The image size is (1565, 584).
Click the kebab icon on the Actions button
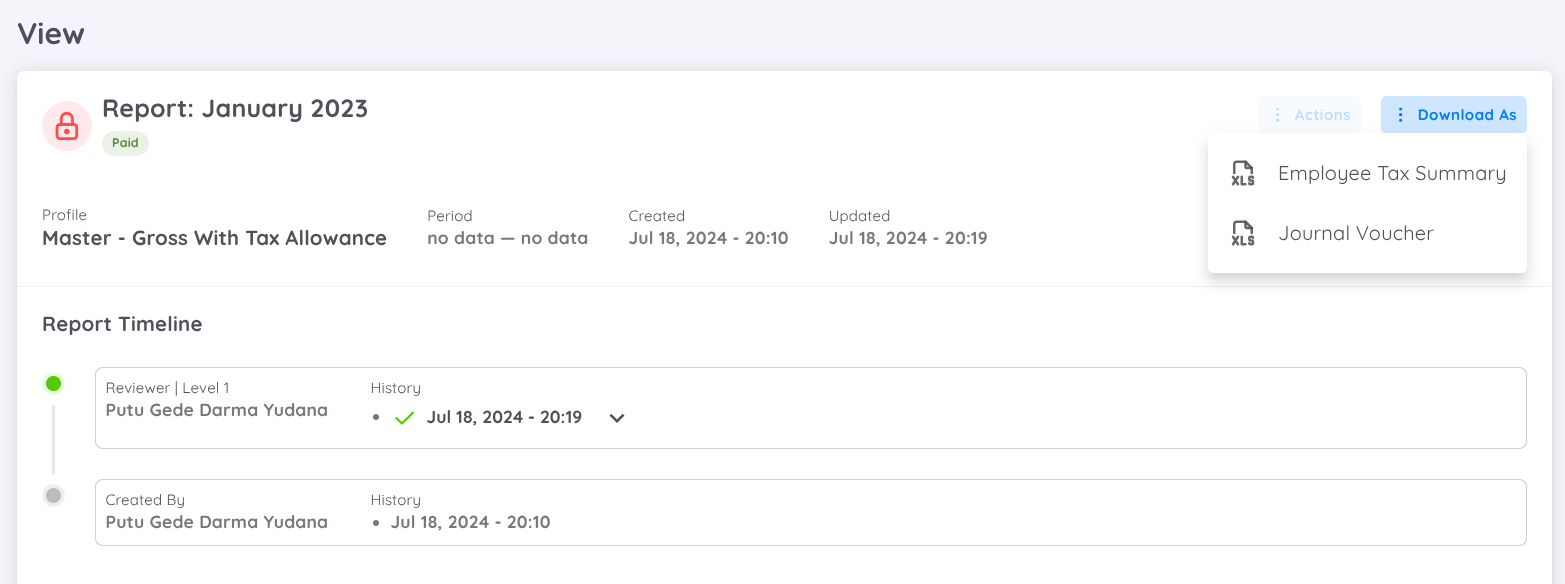click(x=1277, y=114)
